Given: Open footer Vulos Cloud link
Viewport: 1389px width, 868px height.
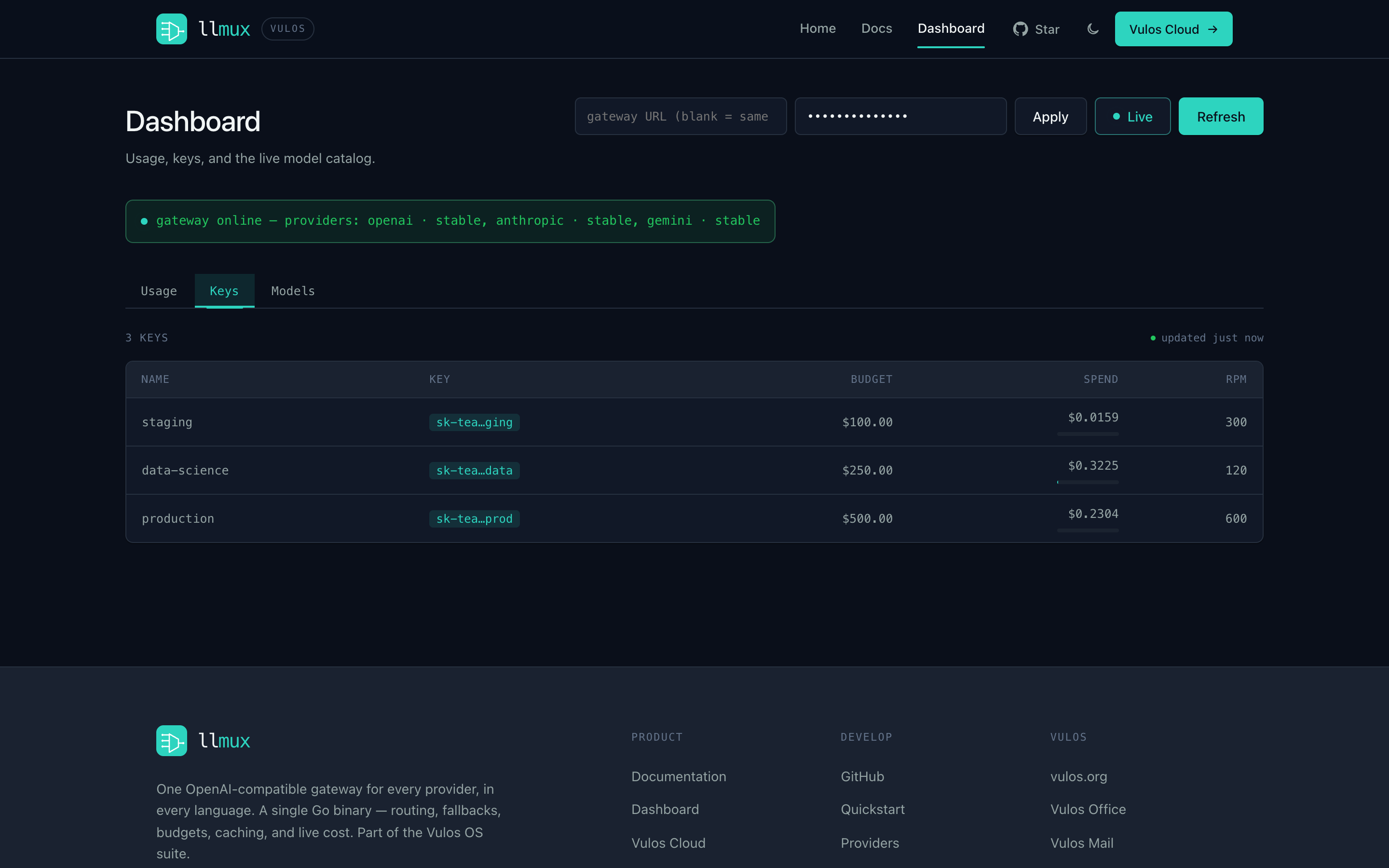Looking at the screenshot, I should click(668, 843).
